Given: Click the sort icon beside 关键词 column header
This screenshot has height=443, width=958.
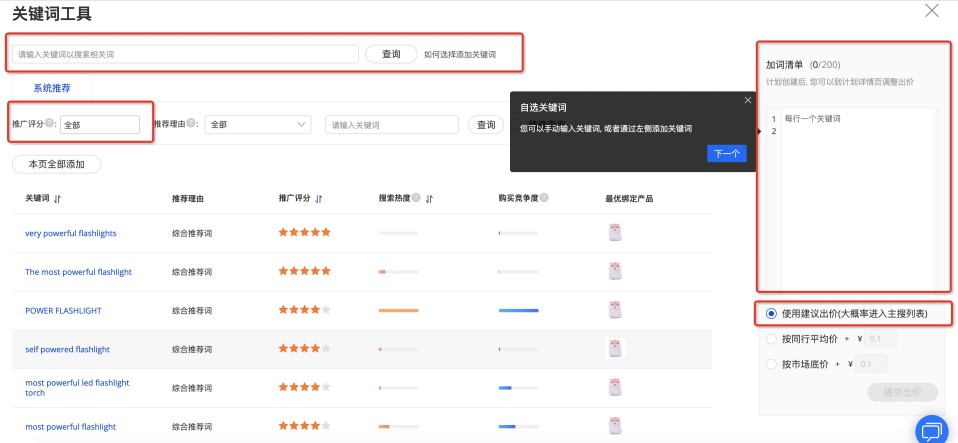Looking at the screenshot, I should 57,199.
